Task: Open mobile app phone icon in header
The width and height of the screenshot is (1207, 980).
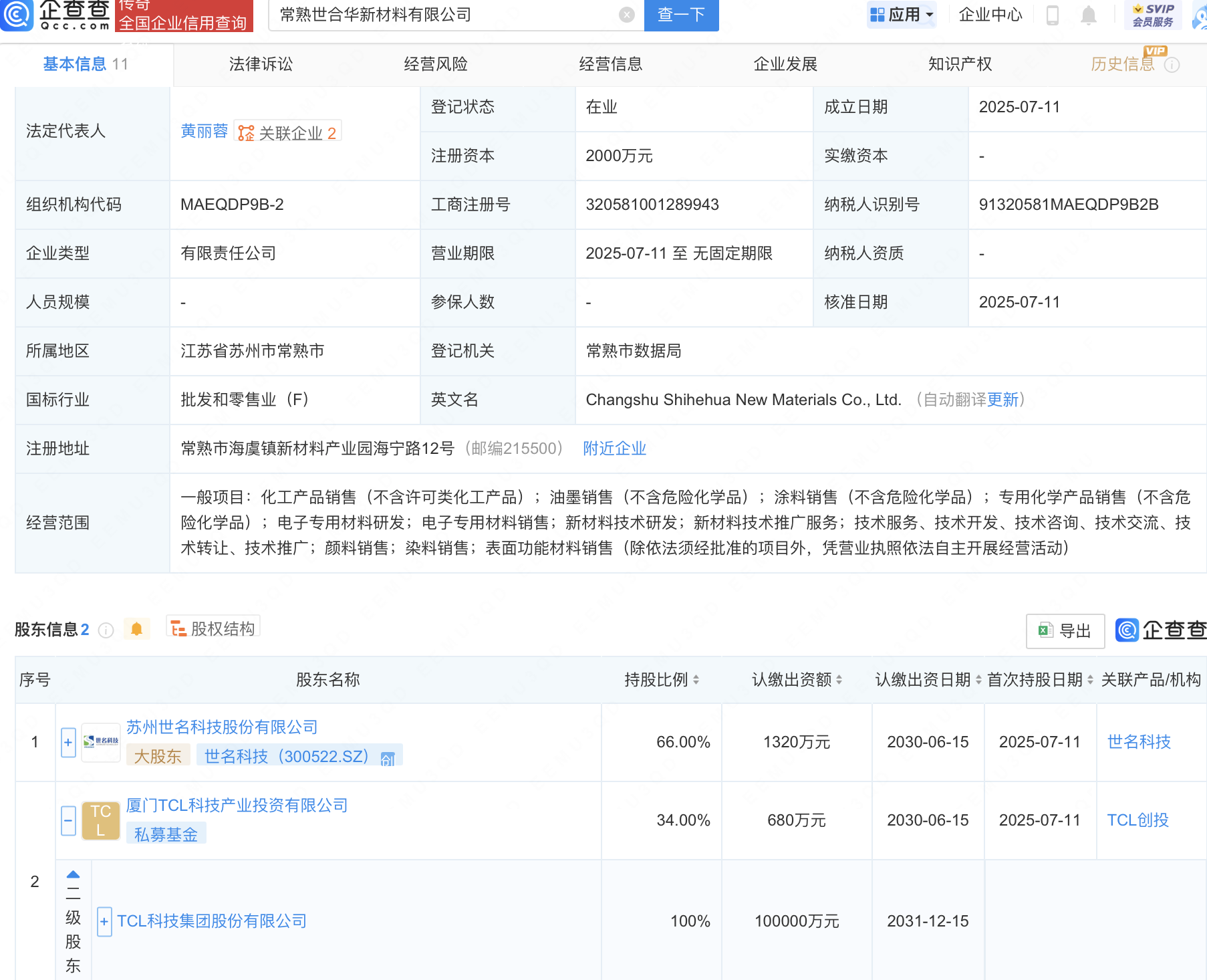Action: click(1052, 15)
